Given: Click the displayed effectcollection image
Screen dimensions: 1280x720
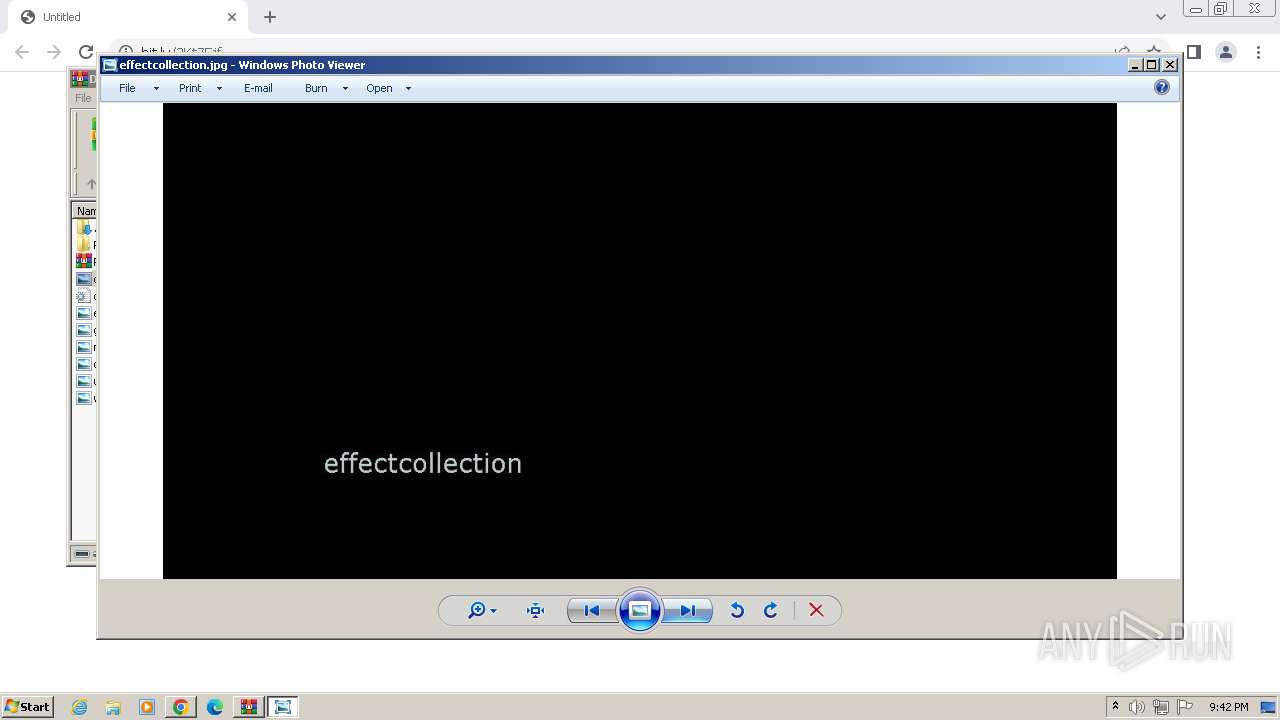Looking at the screenshot, I should pos(640,341).
